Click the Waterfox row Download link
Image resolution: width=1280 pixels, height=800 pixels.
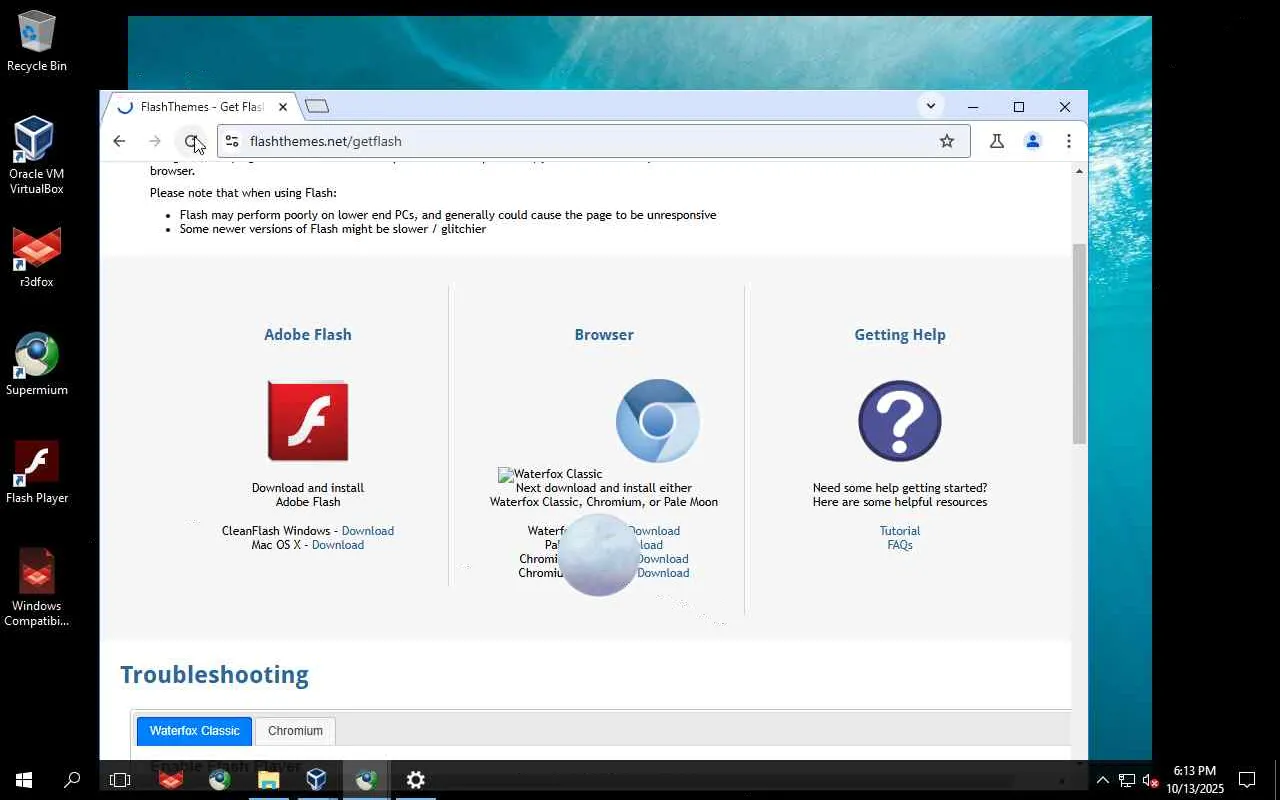click(x=654, y=531)
